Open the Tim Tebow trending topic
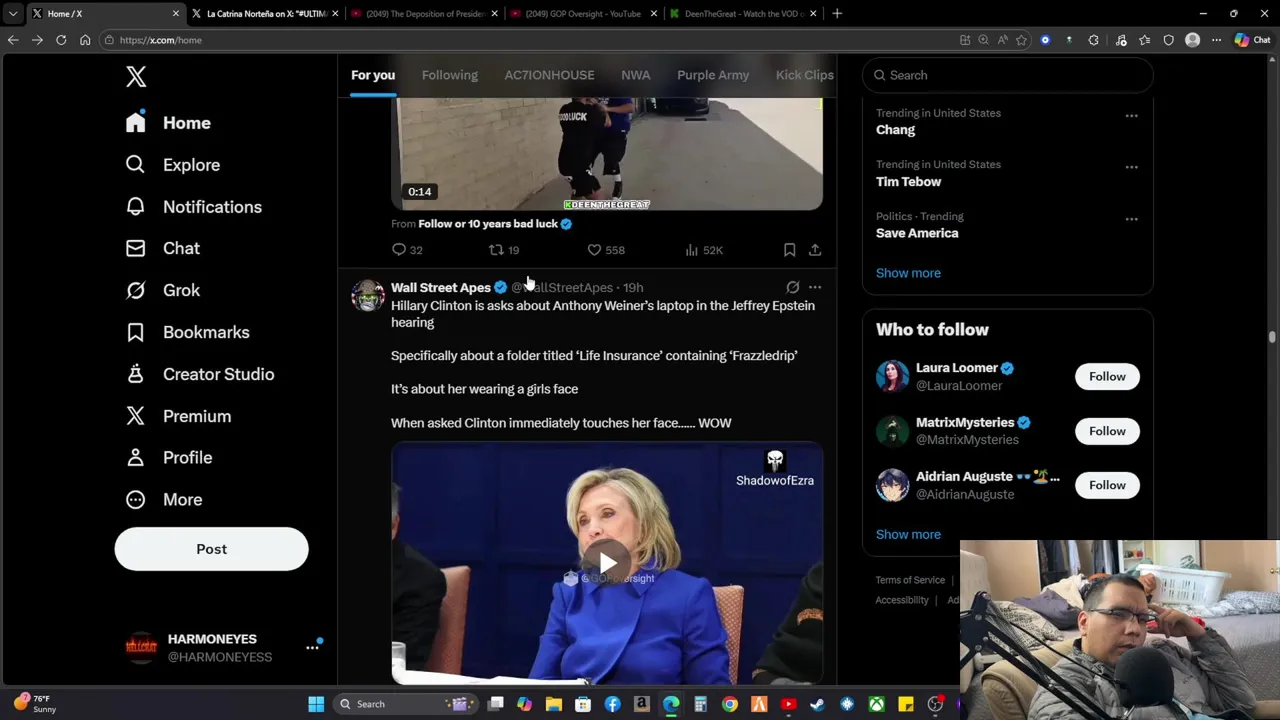Viewport: 1280px width, 720px height. [908, 182]
